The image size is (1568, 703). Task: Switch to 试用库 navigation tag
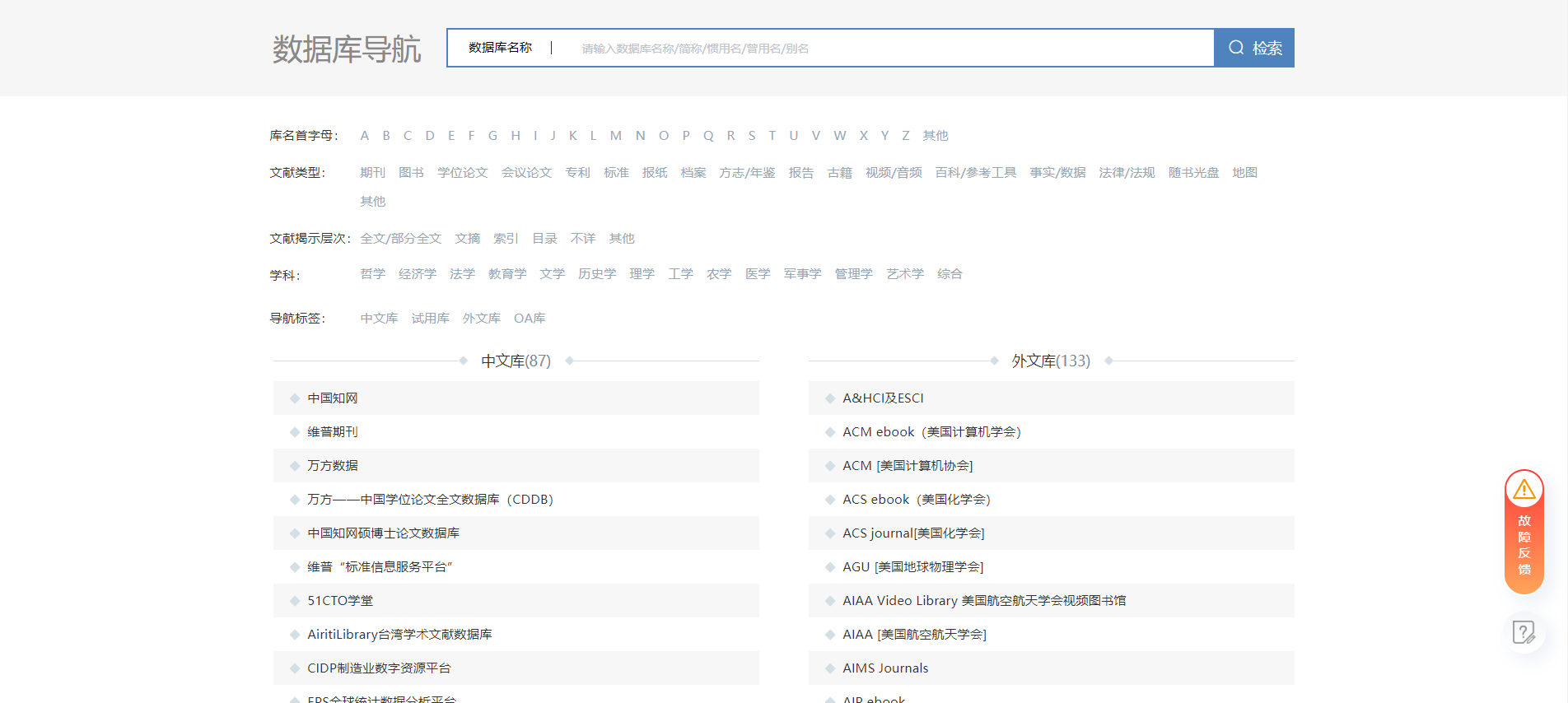click(x=430, y=319)
